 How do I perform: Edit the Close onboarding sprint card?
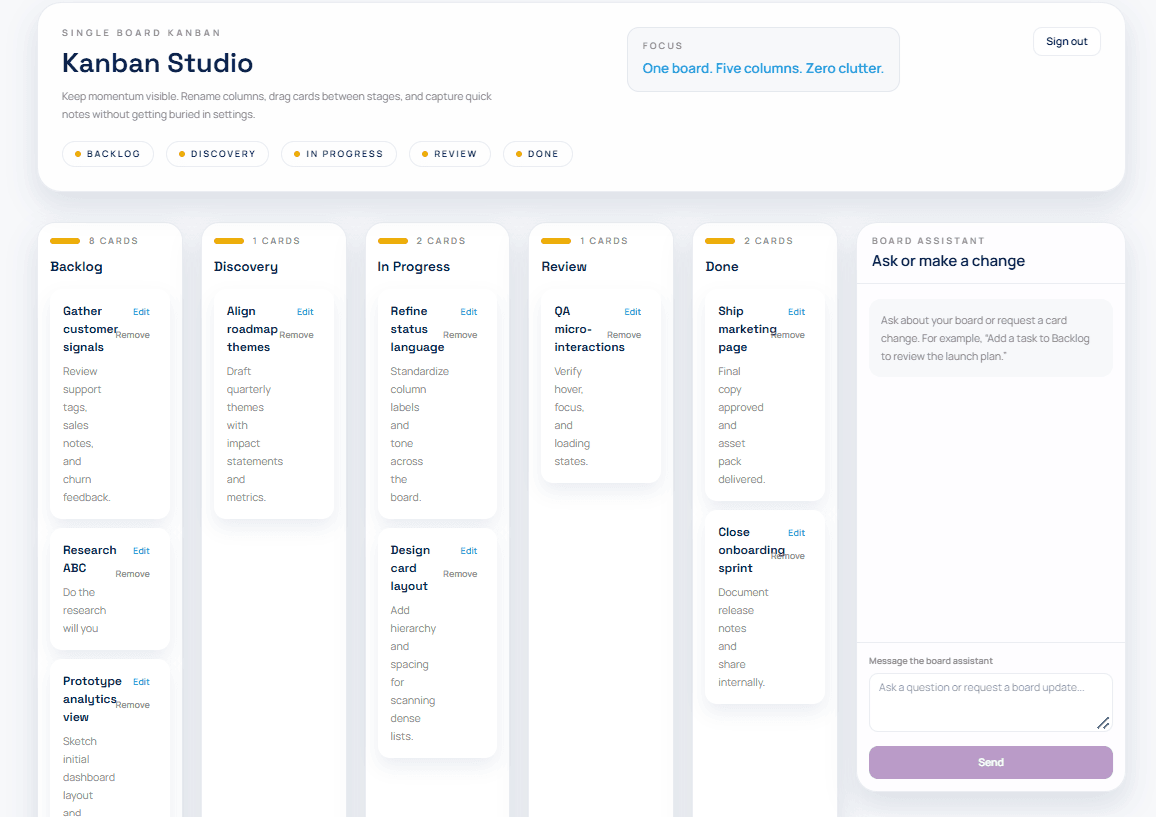(796, 533)
